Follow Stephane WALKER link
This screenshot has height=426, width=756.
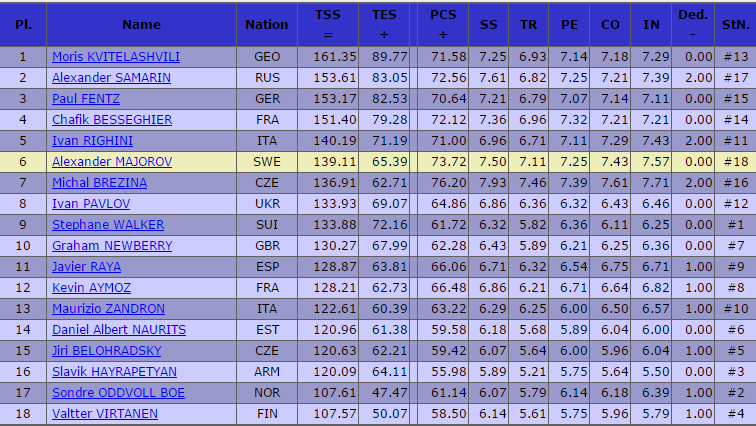point(108,225)
